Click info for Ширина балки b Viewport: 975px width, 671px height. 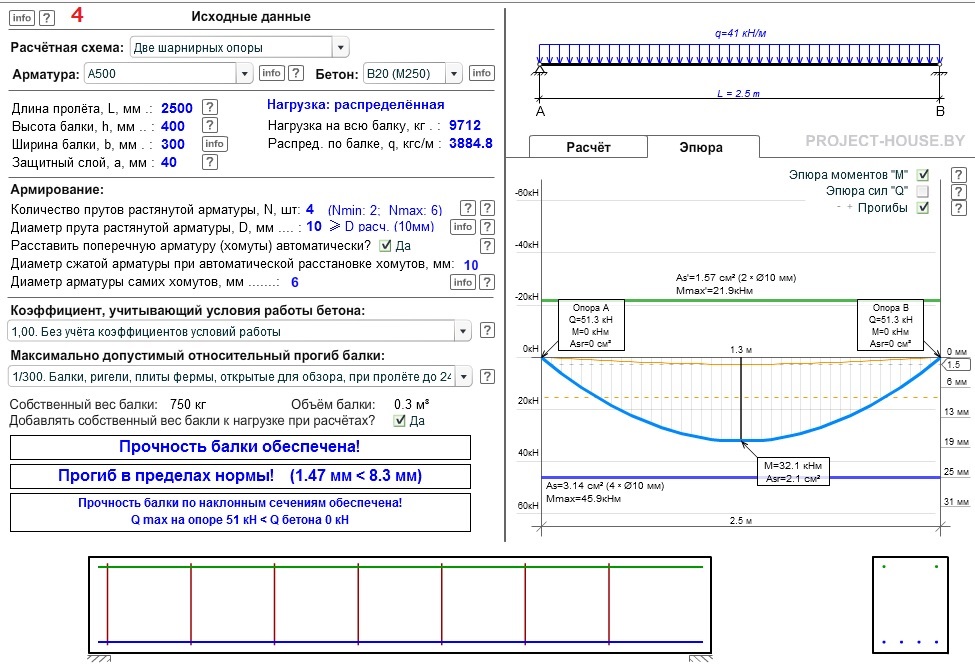(x=215, y=144)
